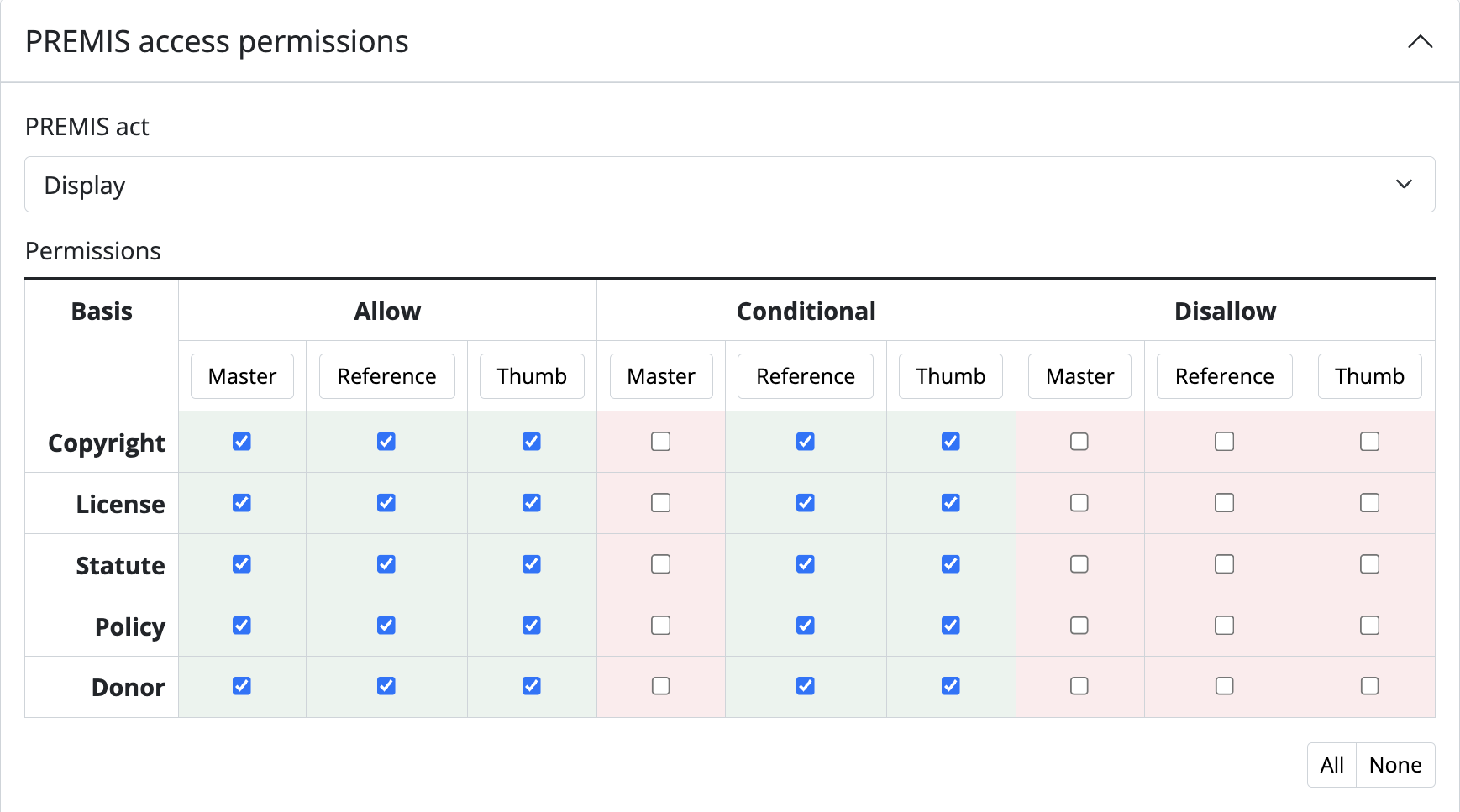The height and width of the screenshot is (812, 1460).
Task: Check Statute Conditional Master checkbox
Action: click(661, 564)
